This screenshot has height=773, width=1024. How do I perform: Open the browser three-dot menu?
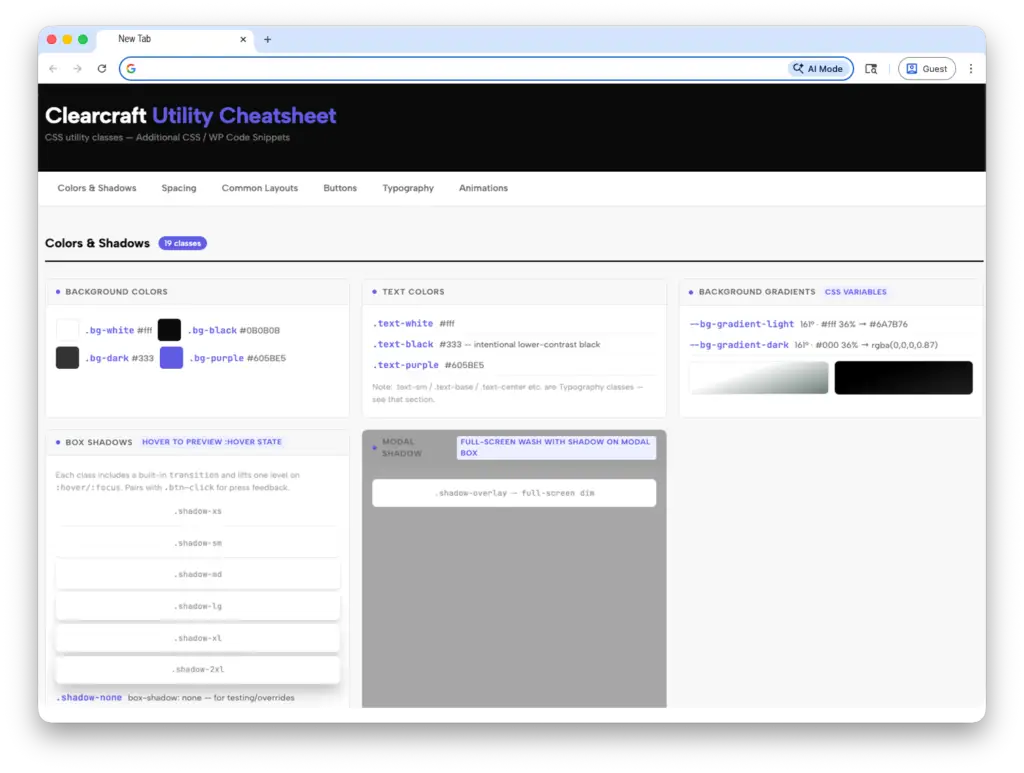pos(970,69)
